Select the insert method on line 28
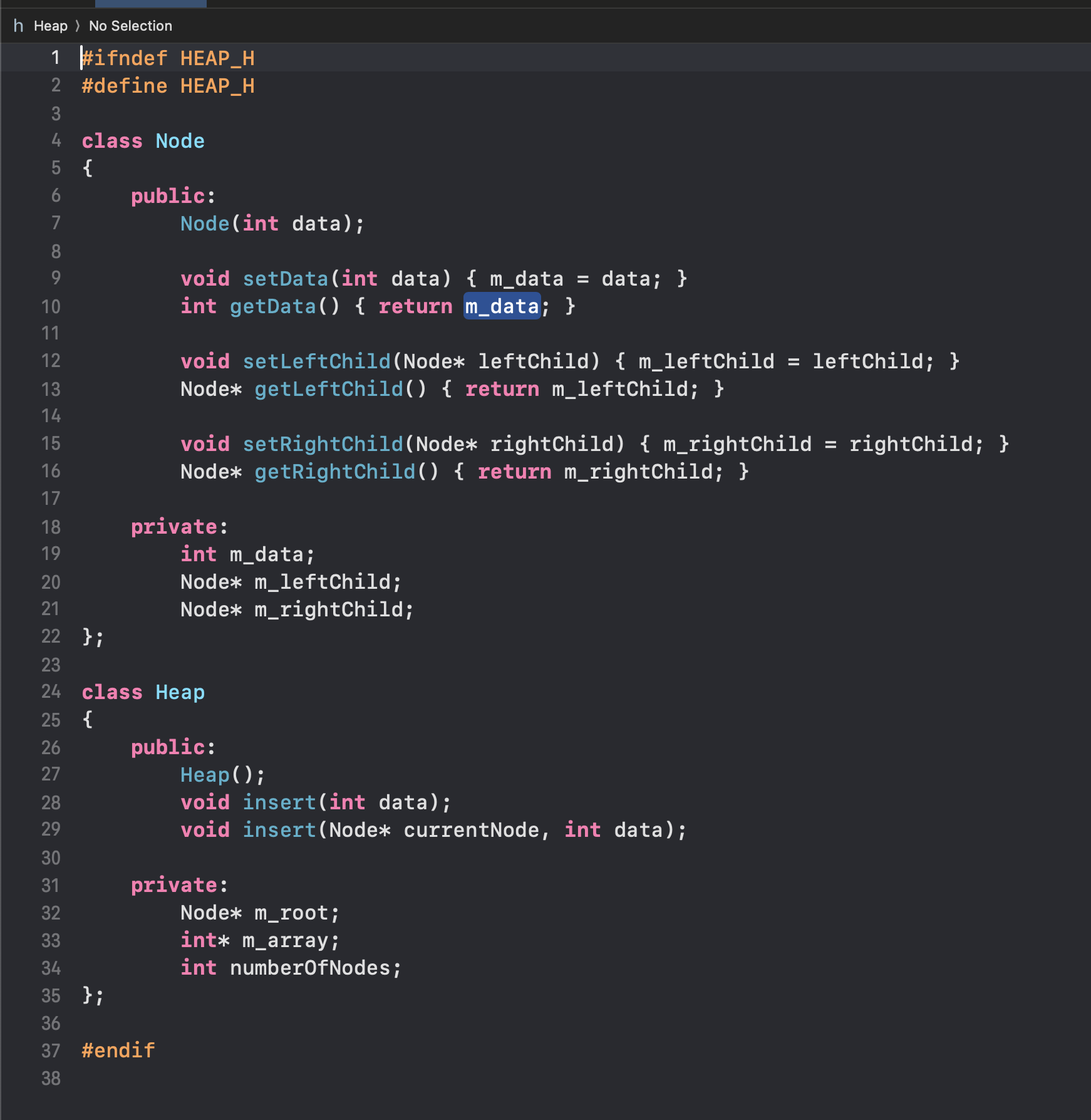The image size is (1091, 1120). click(x=279, y=802)
